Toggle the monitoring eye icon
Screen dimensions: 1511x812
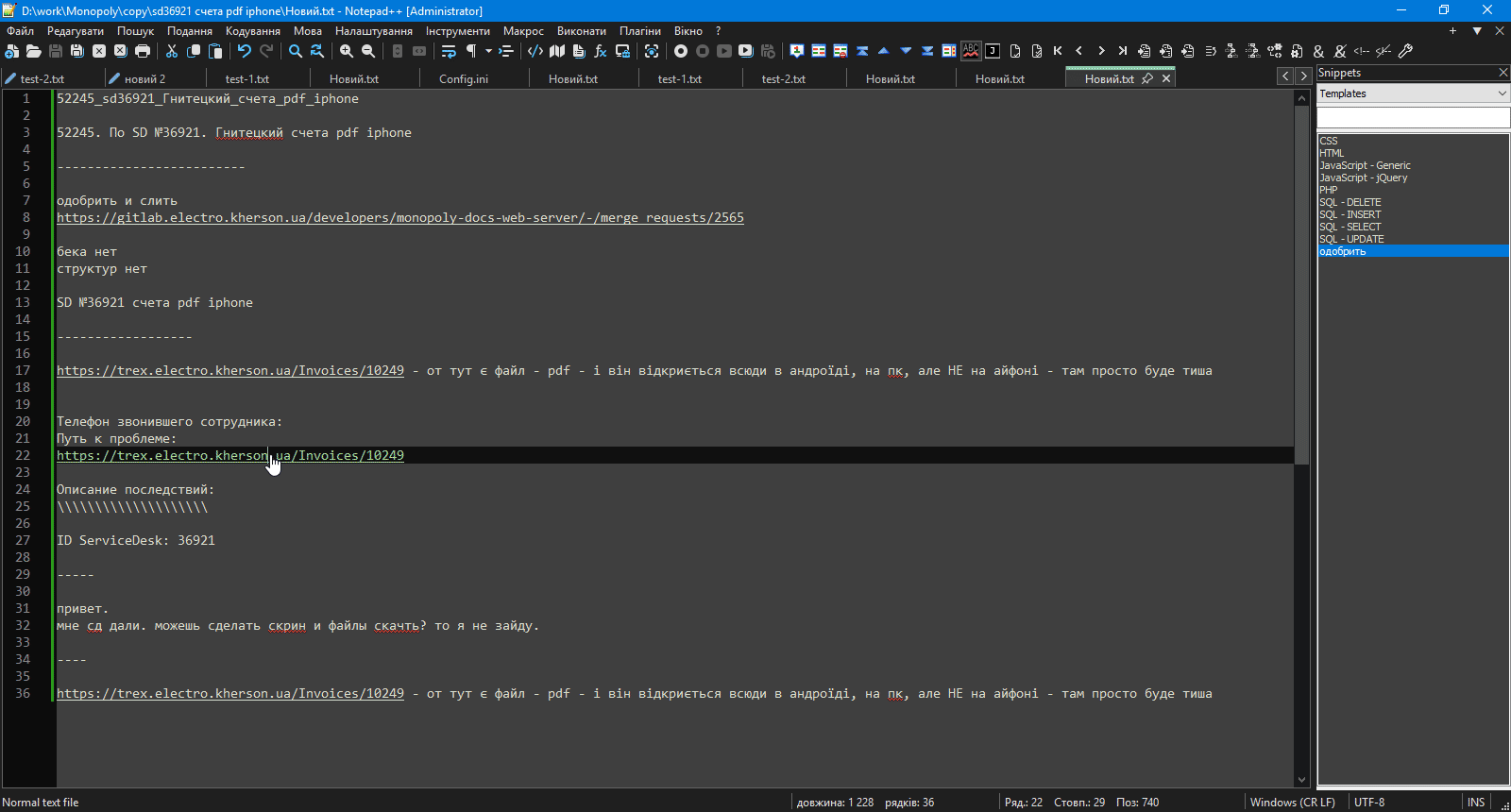click(x=652, y=51)
